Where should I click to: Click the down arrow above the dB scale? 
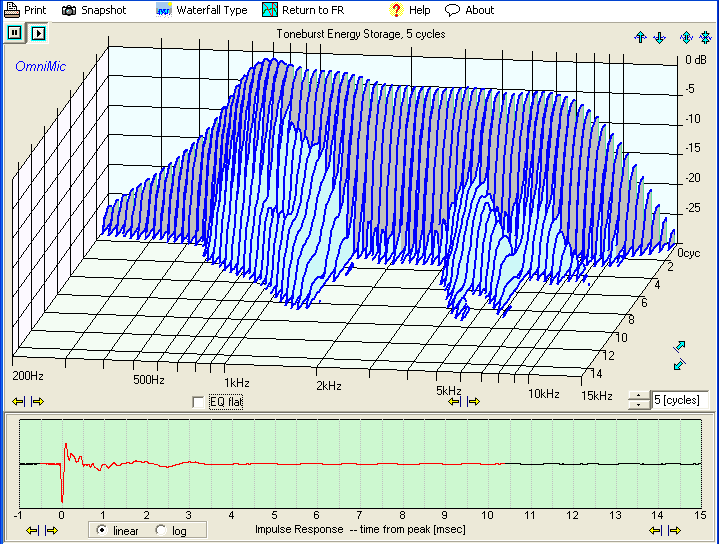[659, 37]
